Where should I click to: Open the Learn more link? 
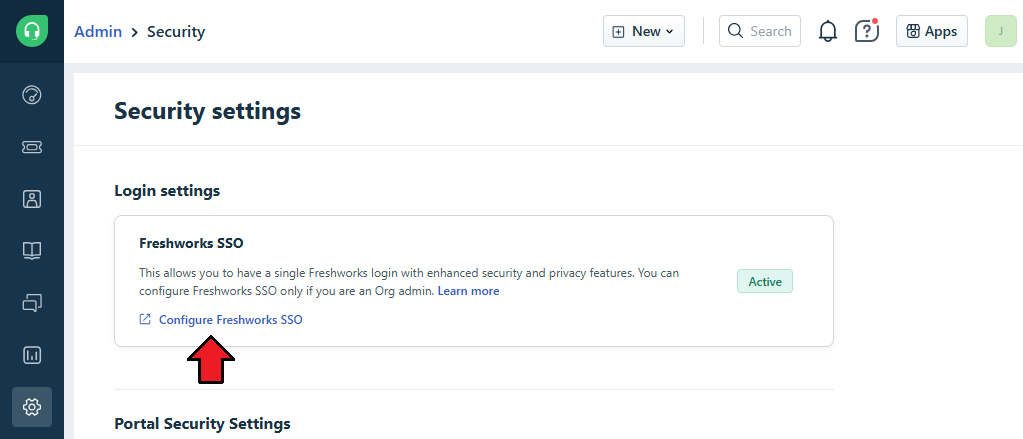click(x=468, y=291)
